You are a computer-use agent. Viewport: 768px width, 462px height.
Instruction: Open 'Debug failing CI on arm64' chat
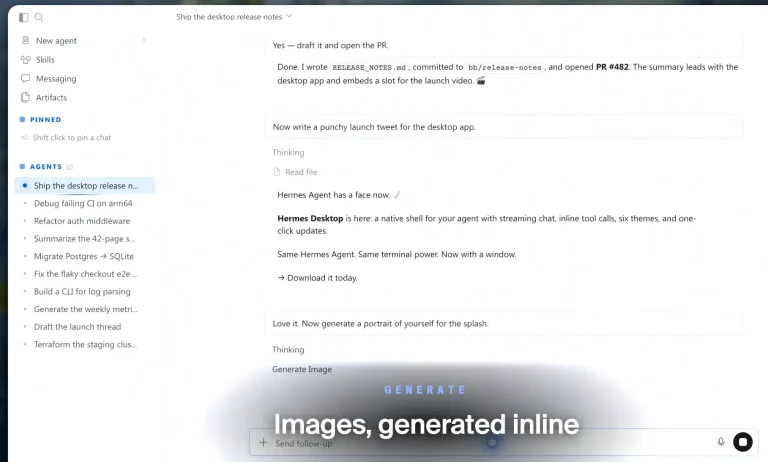[85, 203]
